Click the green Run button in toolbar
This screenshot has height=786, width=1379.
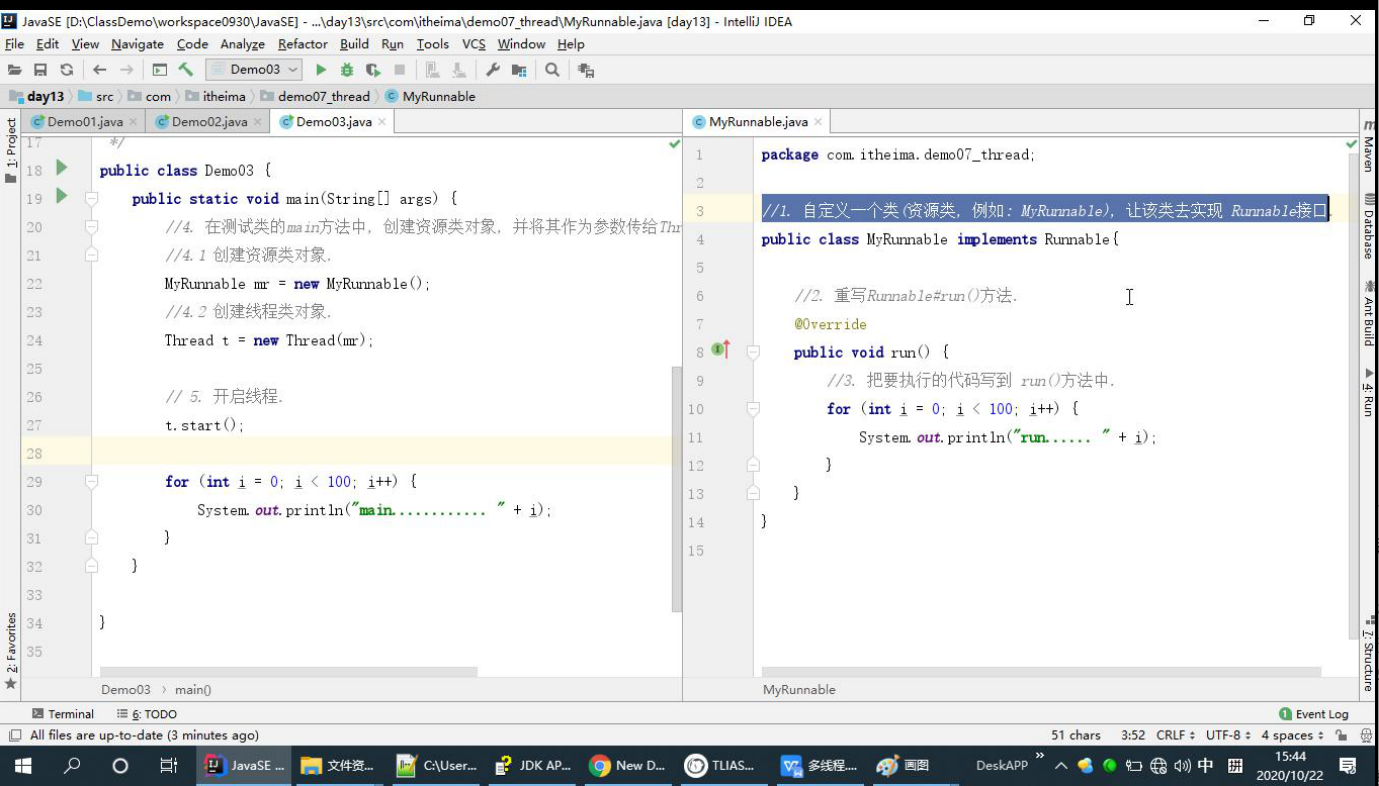coord(321,70)
